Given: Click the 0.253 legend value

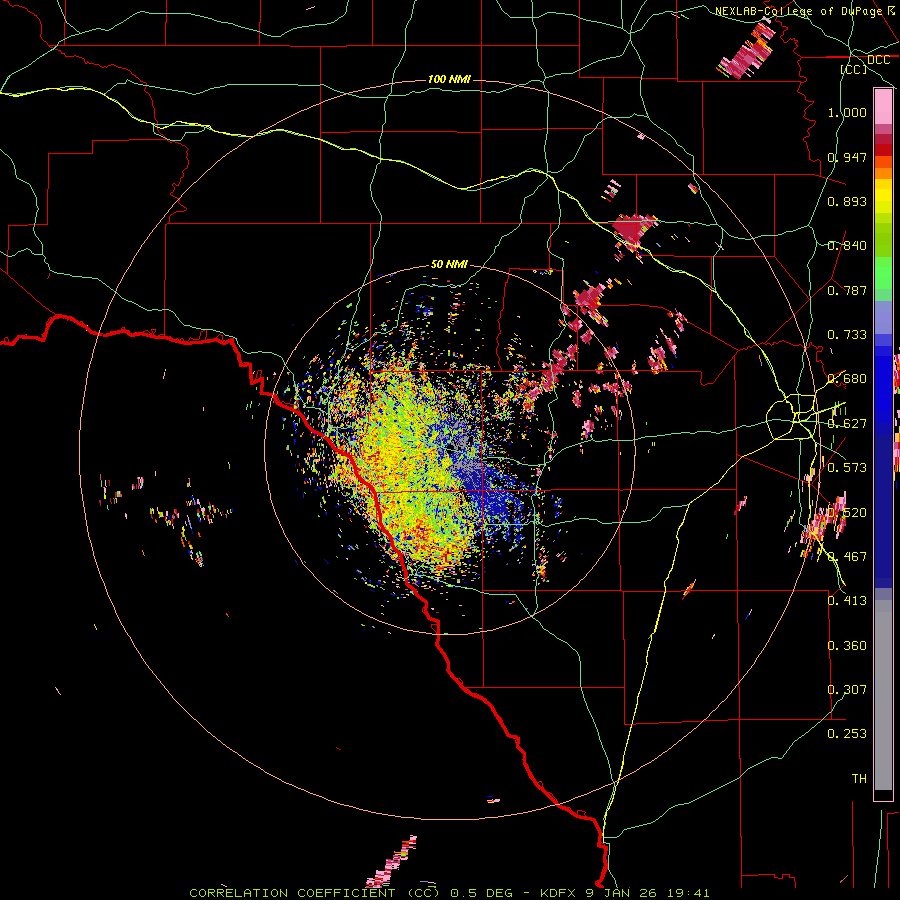Looking at the screenshot, I should [847, 734].
